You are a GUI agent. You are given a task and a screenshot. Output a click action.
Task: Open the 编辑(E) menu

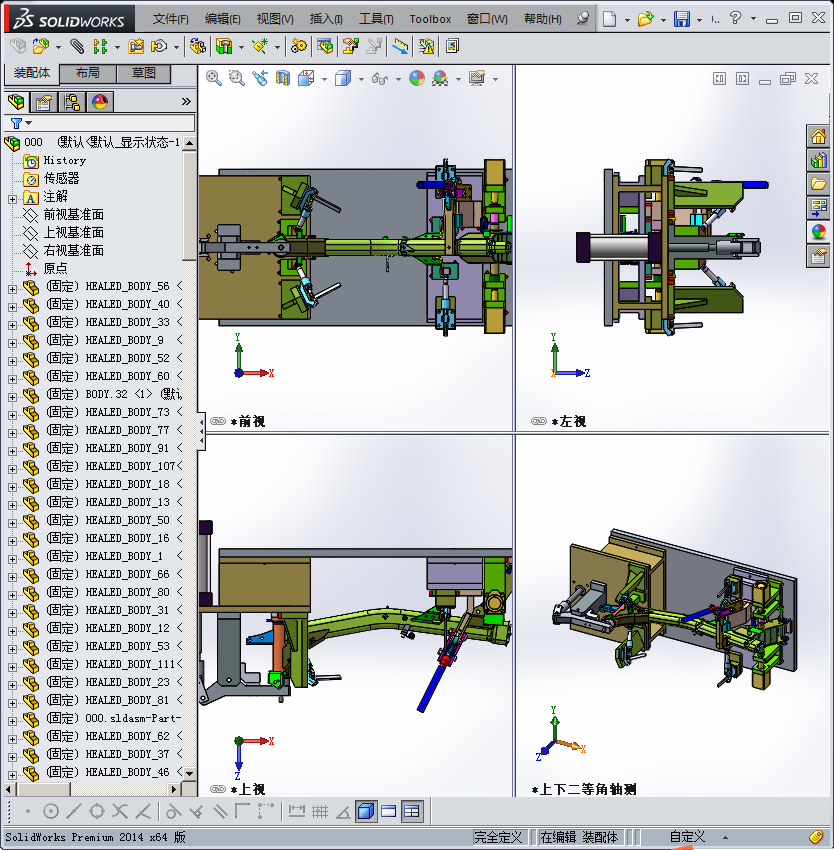click(x=222, y=19)
